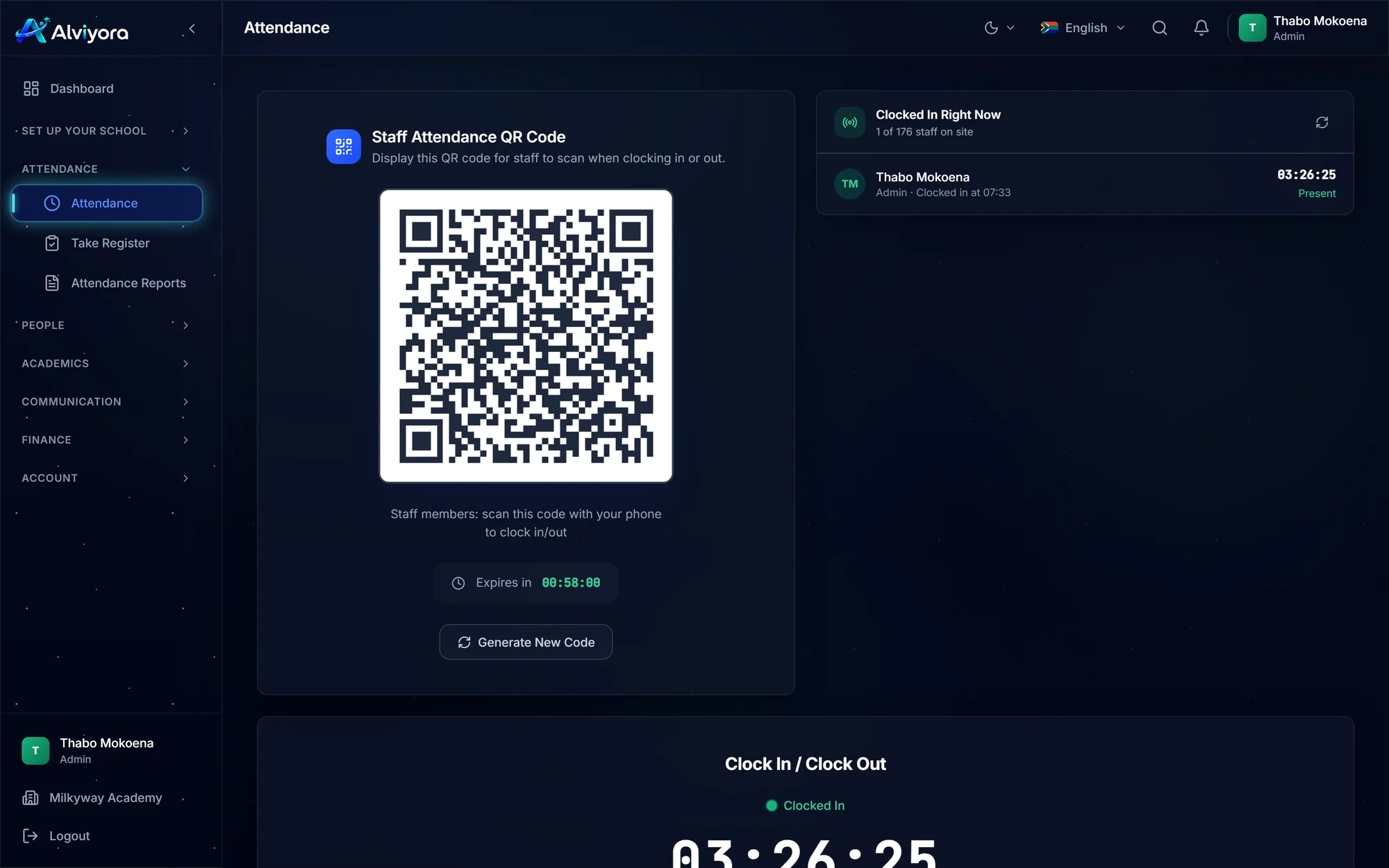This screenshot has height=868, width=1389.
Task: Click the 1 of 176 staff on site text
Action: pos(924,132)
